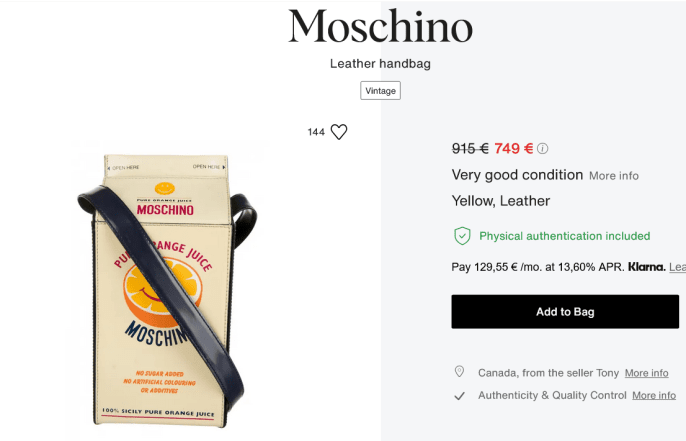Click the checkmark icon beside Authenticity & Quality Control
The image size is (686, 441).
460,395
